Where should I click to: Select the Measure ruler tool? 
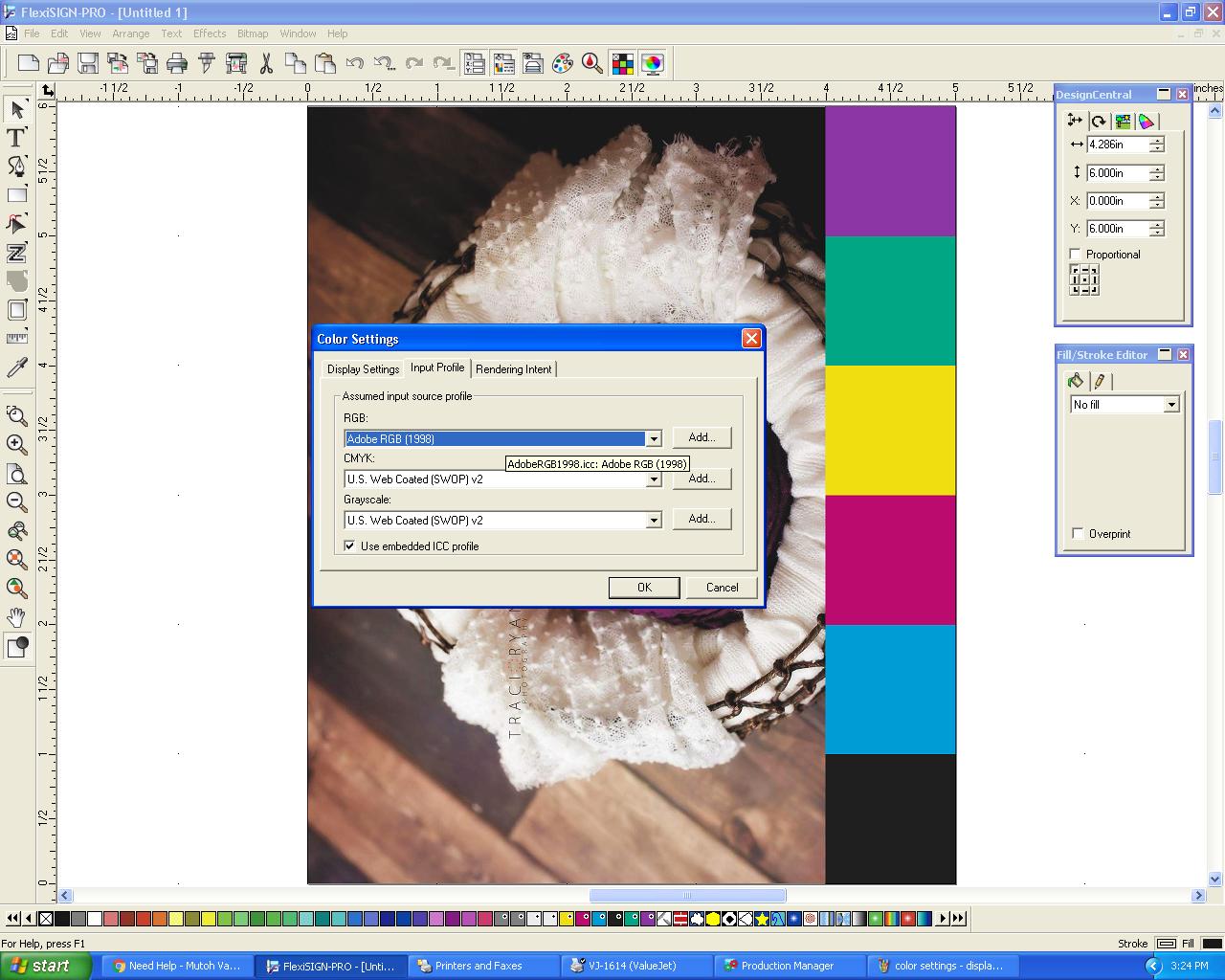point(16,339)
